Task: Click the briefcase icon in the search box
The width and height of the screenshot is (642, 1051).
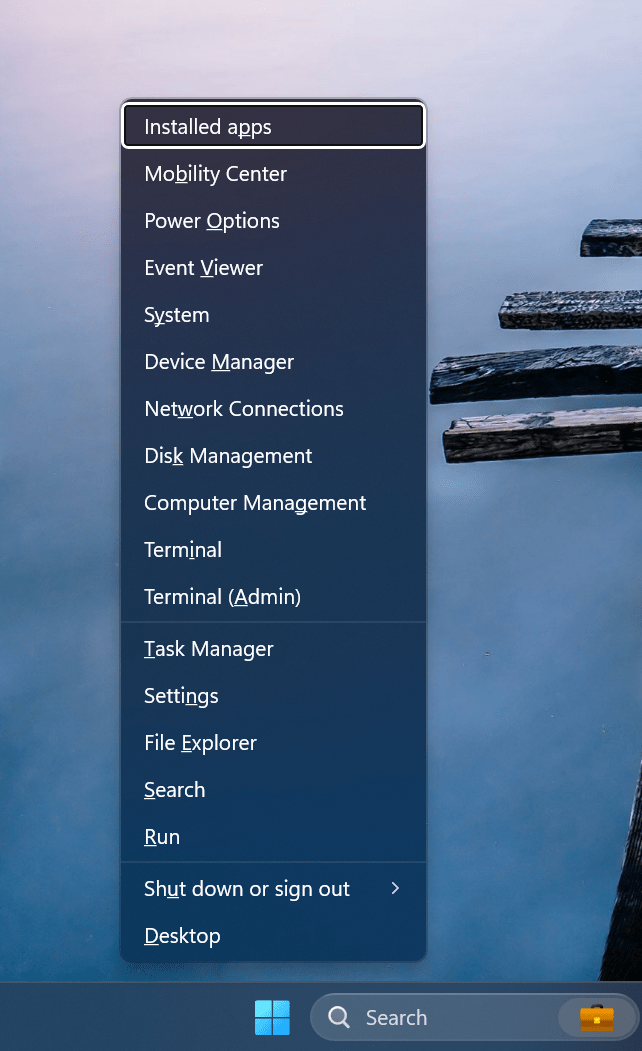Action: pos(597,1018)
